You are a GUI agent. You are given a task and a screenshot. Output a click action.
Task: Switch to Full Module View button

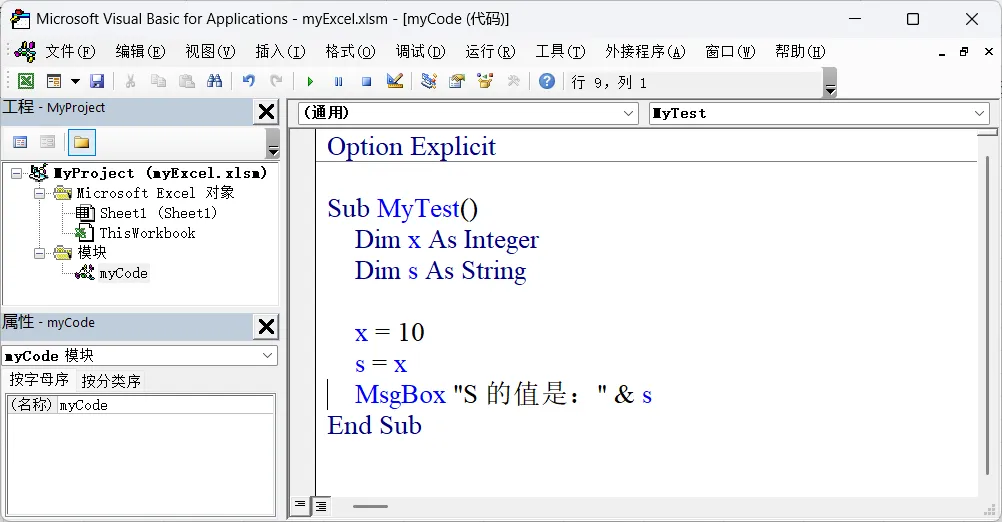[x=321, y=506]
